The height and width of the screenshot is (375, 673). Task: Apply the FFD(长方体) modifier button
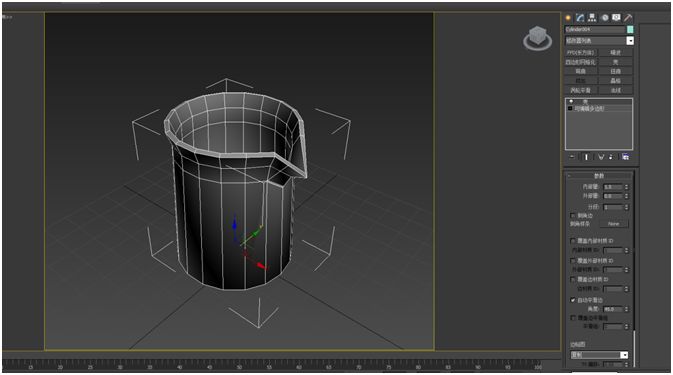pyautogui.click(x=581, y=52)
